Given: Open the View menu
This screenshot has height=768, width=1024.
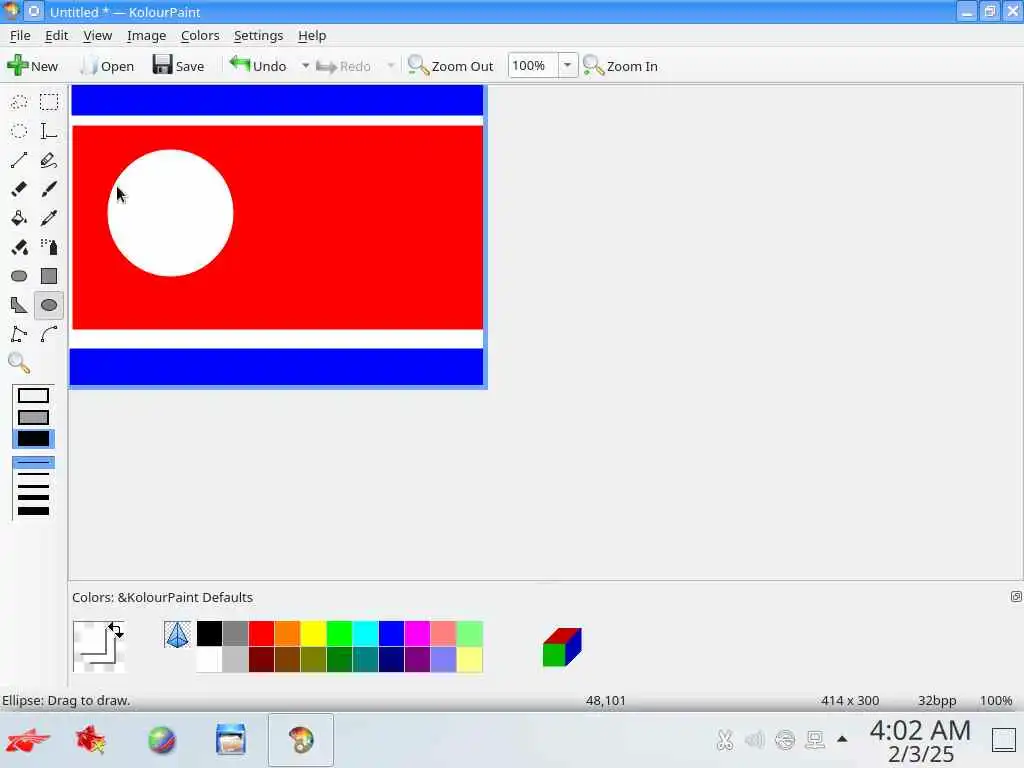Looking at the screenshot, I should [97, 35].
